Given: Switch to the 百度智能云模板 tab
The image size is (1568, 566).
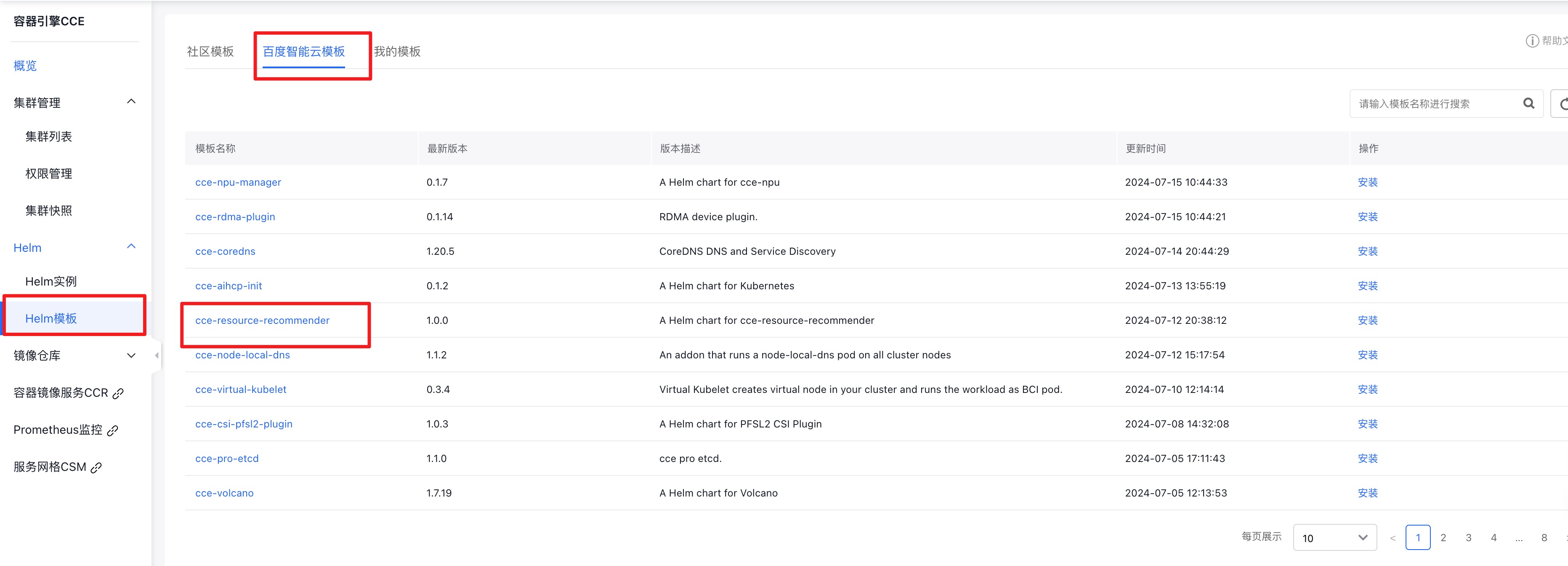Looking at the screenshot, I should [x=304, y=52].
